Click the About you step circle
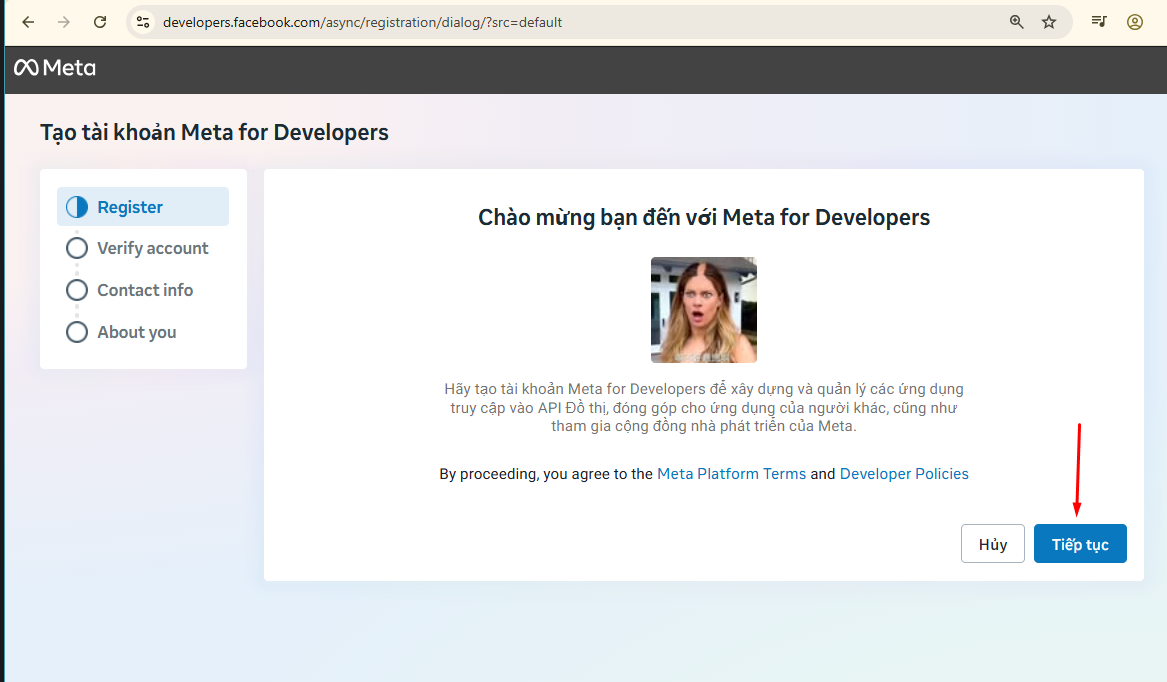Viewport: 1167px width, 682px height. (x=77, y=332)
